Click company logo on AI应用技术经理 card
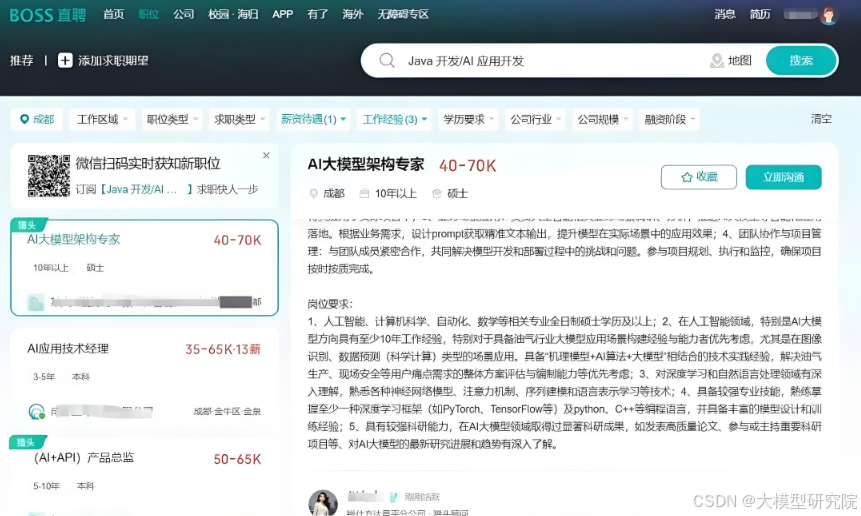Image resolution: width=861 pixels, height=516 pixels. click(36, 411)
